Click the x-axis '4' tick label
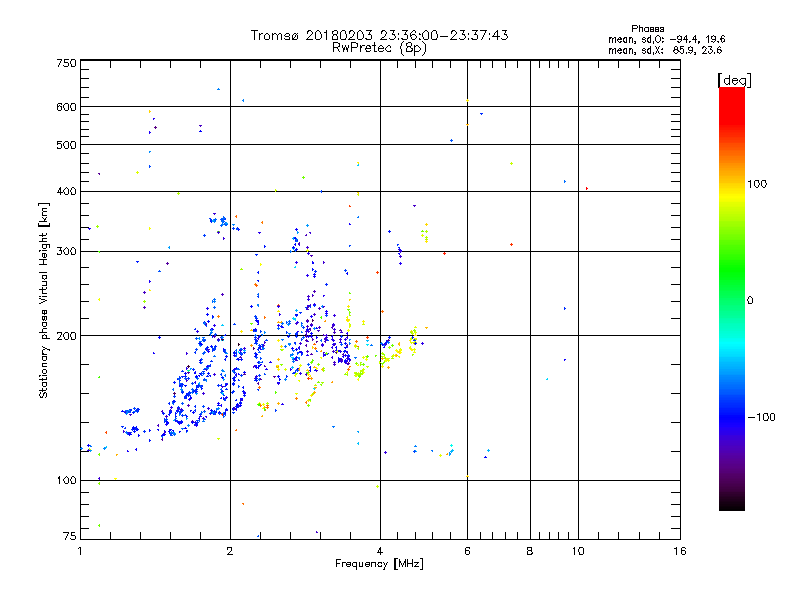 [380, 551]
